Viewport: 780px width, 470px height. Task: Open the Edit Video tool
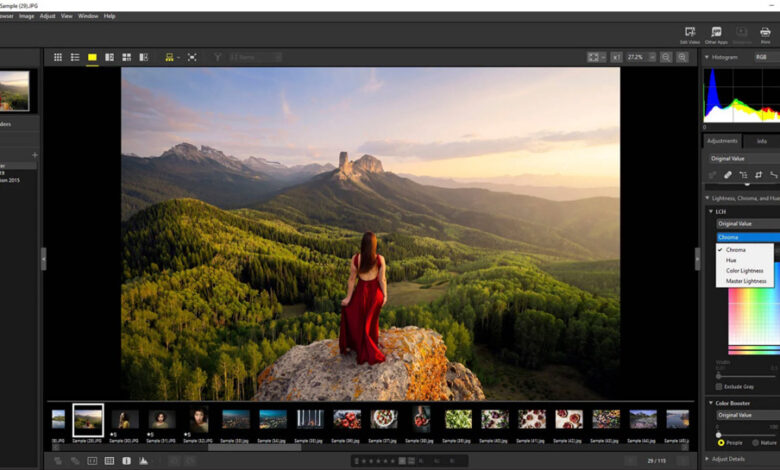point(689,34)
